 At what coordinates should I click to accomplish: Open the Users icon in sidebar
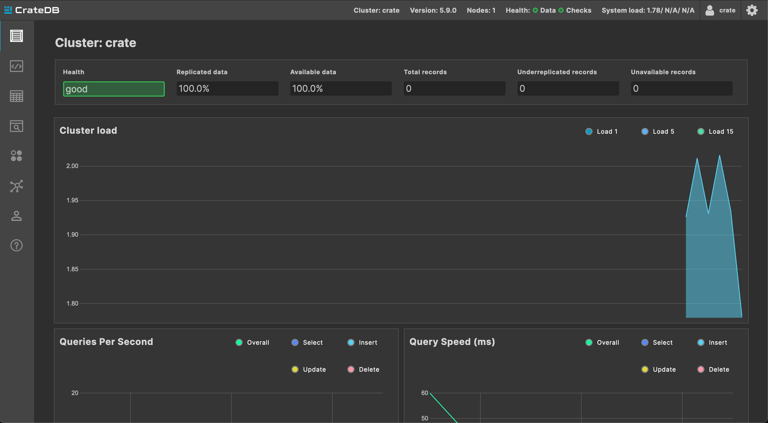pos(16,216)
